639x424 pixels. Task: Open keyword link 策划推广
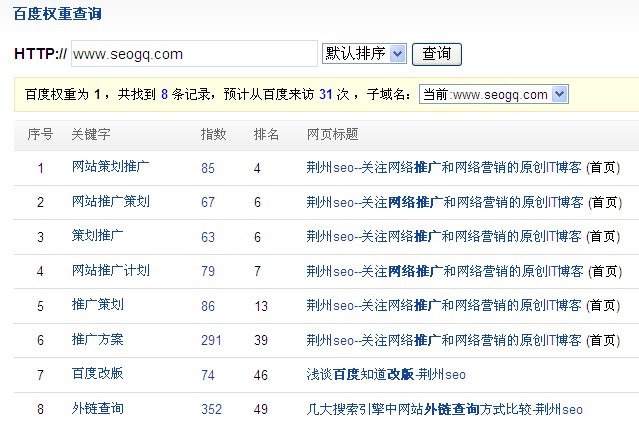pos(97,235)
